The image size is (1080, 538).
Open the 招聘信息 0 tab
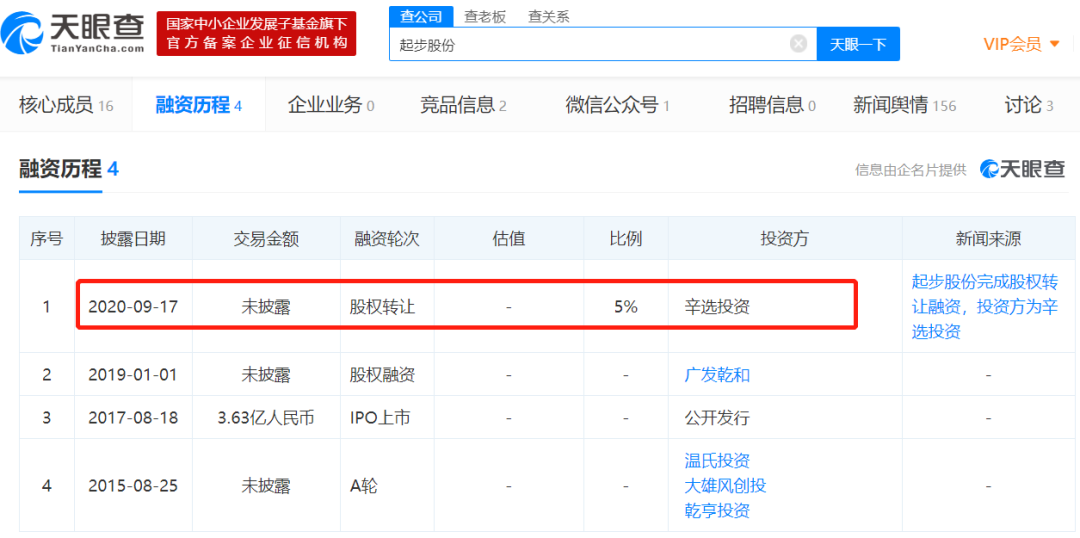[x=773, y=105]
